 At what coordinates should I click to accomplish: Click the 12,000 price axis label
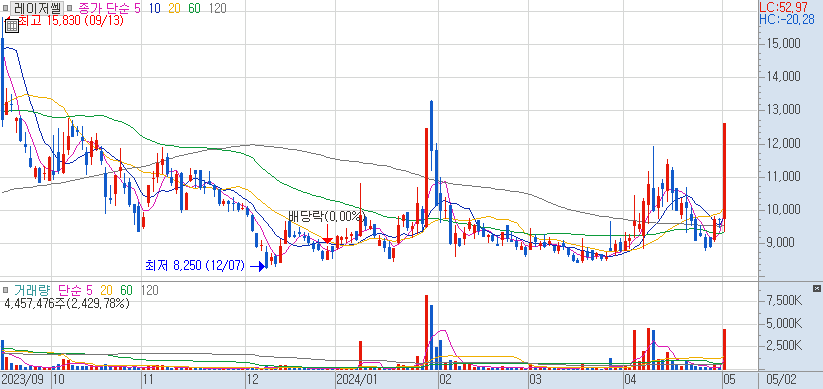[784, 144]
